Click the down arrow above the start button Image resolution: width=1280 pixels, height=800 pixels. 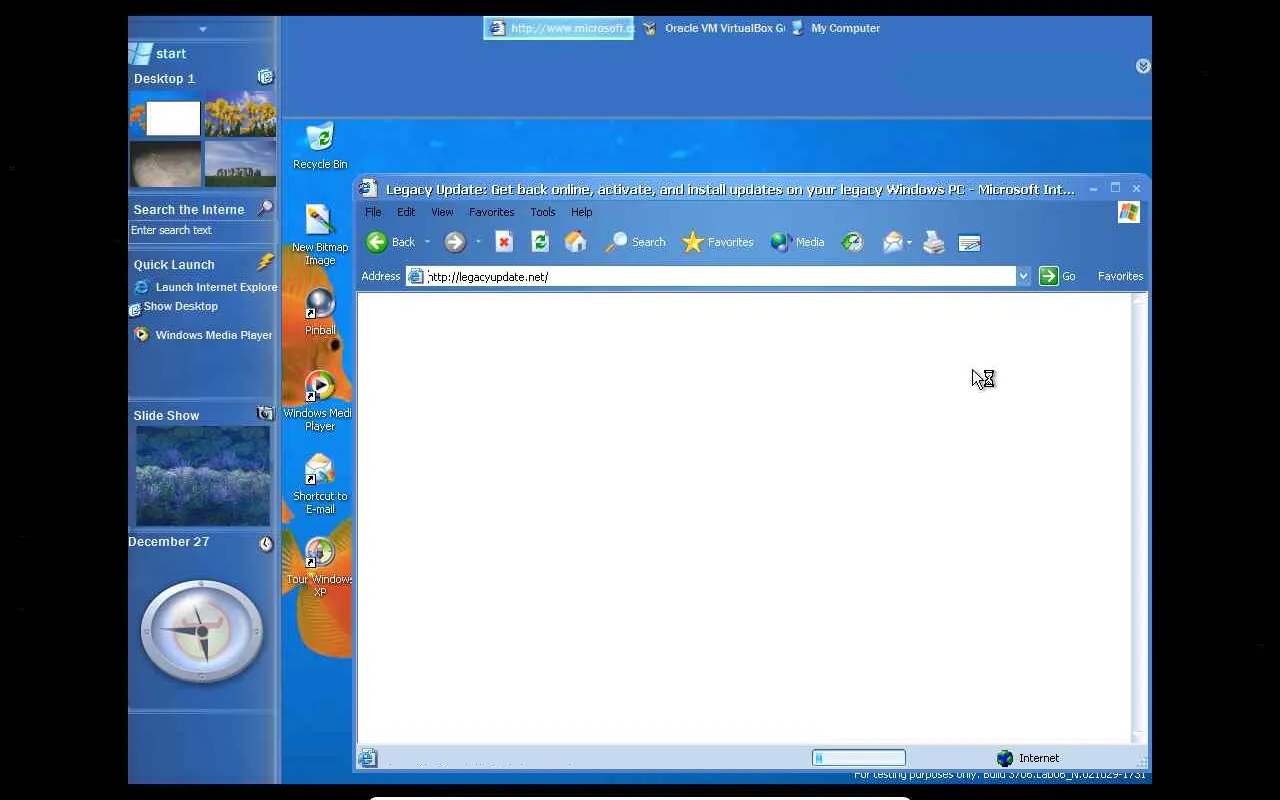click(x=203, y=30)
